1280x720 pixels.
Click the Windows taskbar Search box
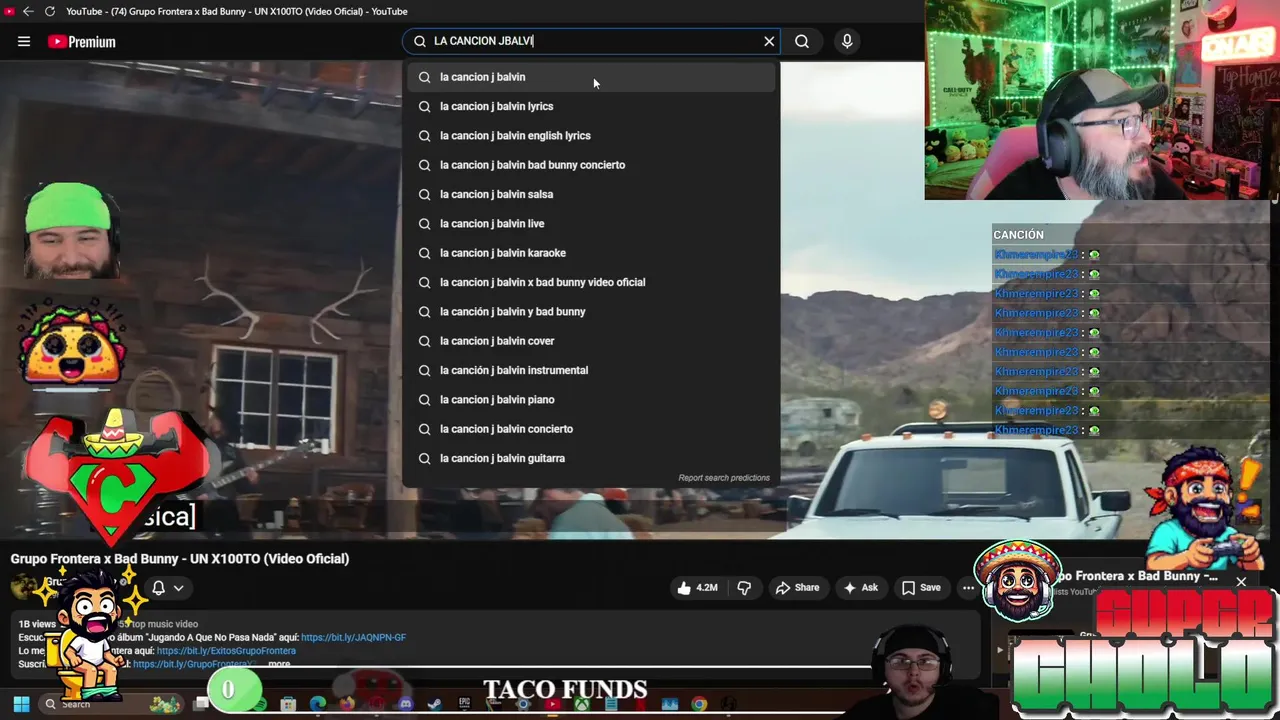coord(110,704)
